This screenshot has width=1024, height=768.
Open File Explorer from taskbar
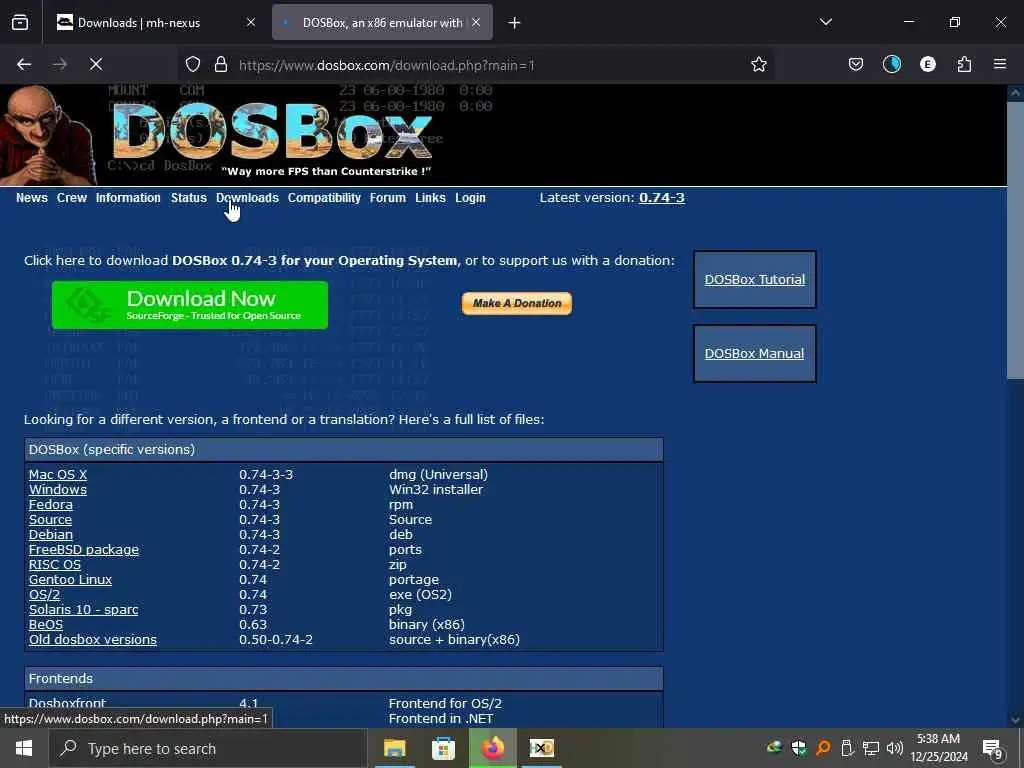tap(394, 748)
